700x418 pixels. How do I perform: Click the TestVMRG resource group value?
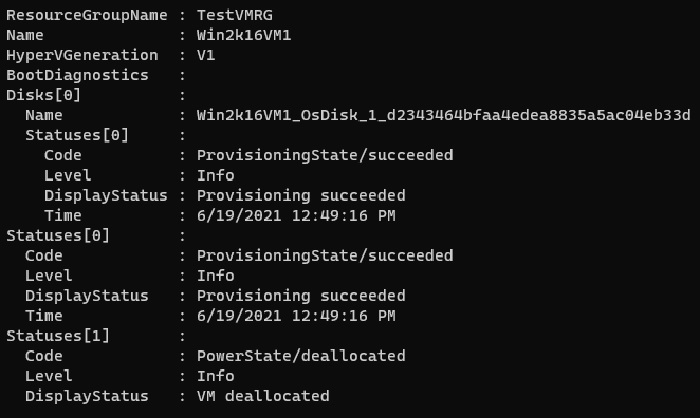(237, 15)
